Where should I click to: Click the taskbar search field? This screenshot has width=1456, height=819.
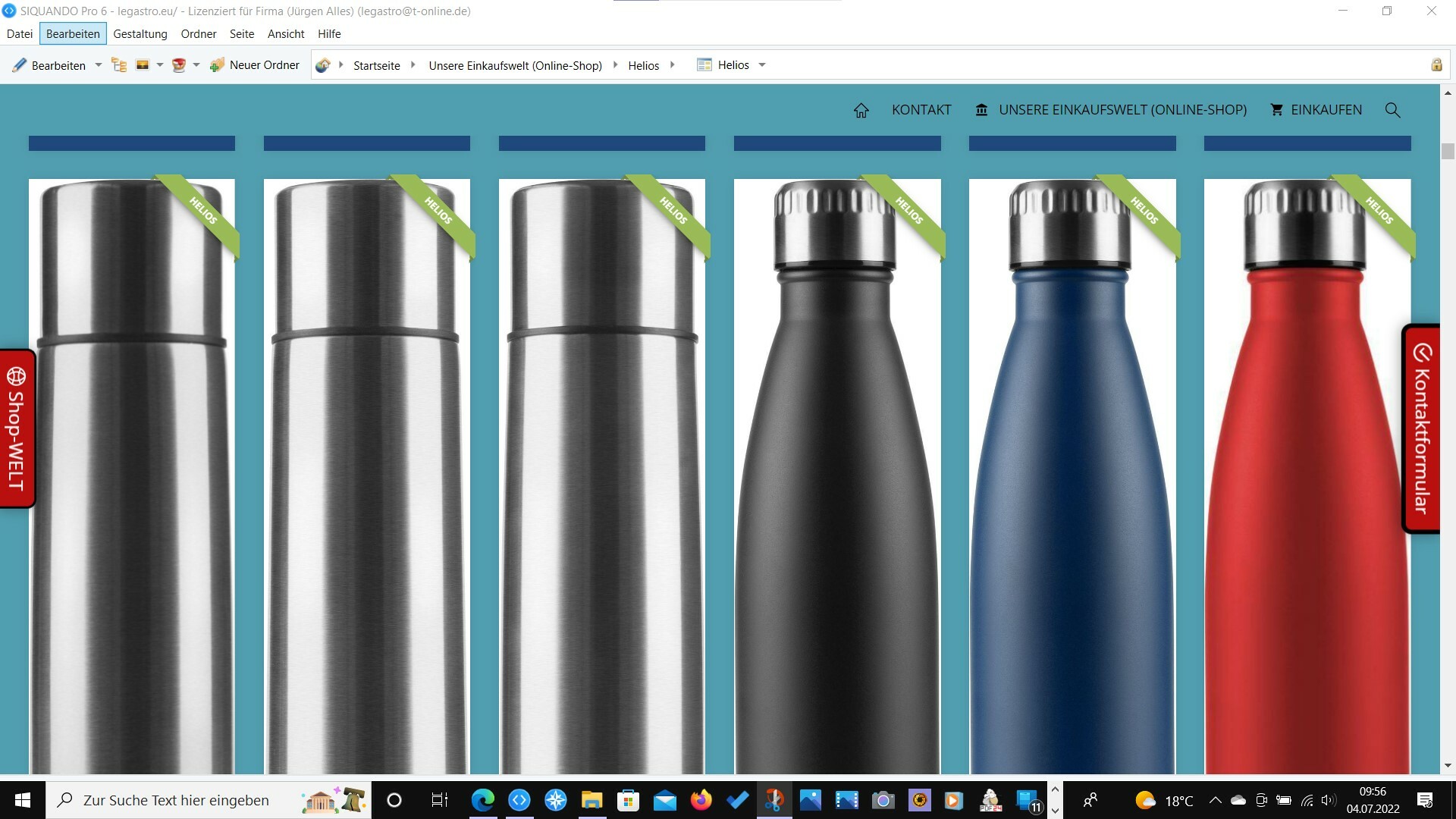coord(209,800)
